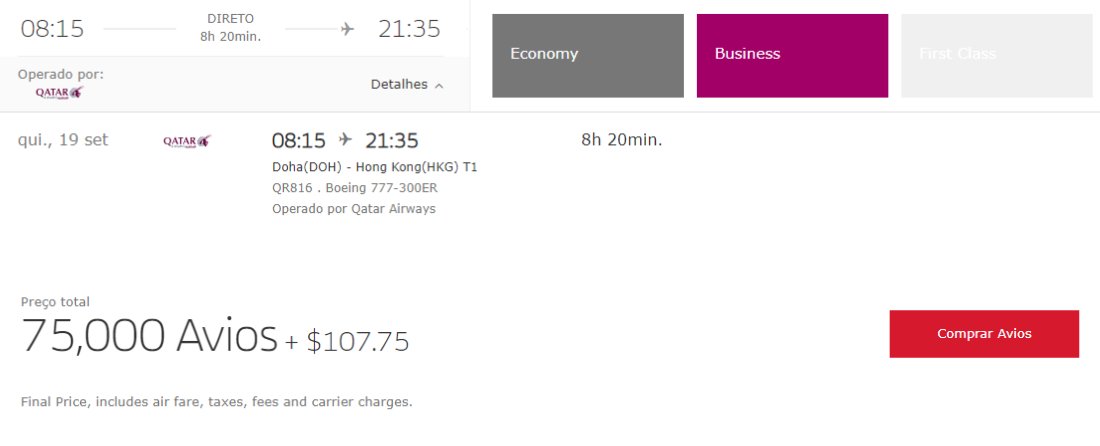Select the Economy cabin tab
The image size is (1100, 446).
click(x=588, y=55)
